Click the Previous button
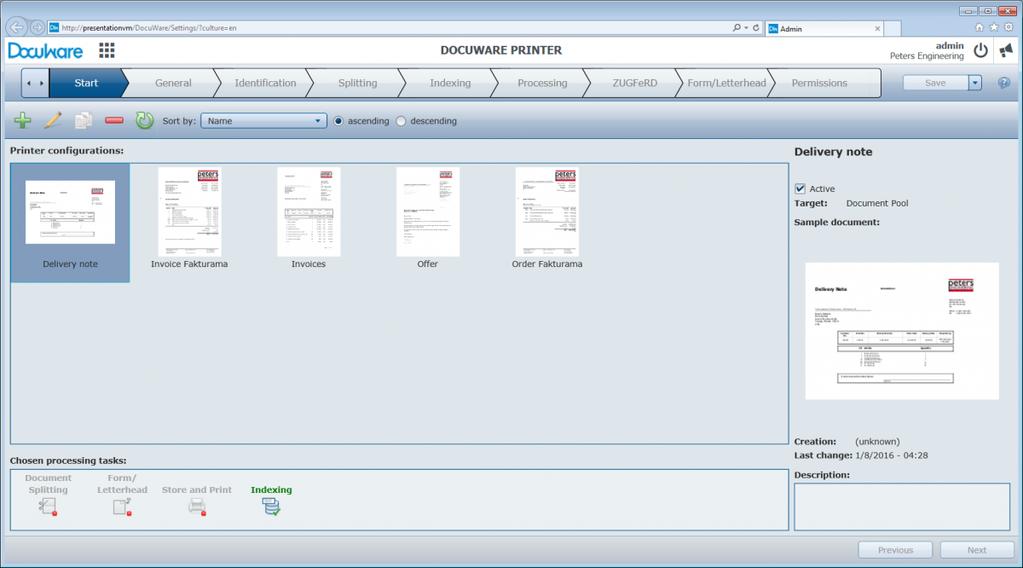This screenshot has width=1023, height=568. click(895, 550)
